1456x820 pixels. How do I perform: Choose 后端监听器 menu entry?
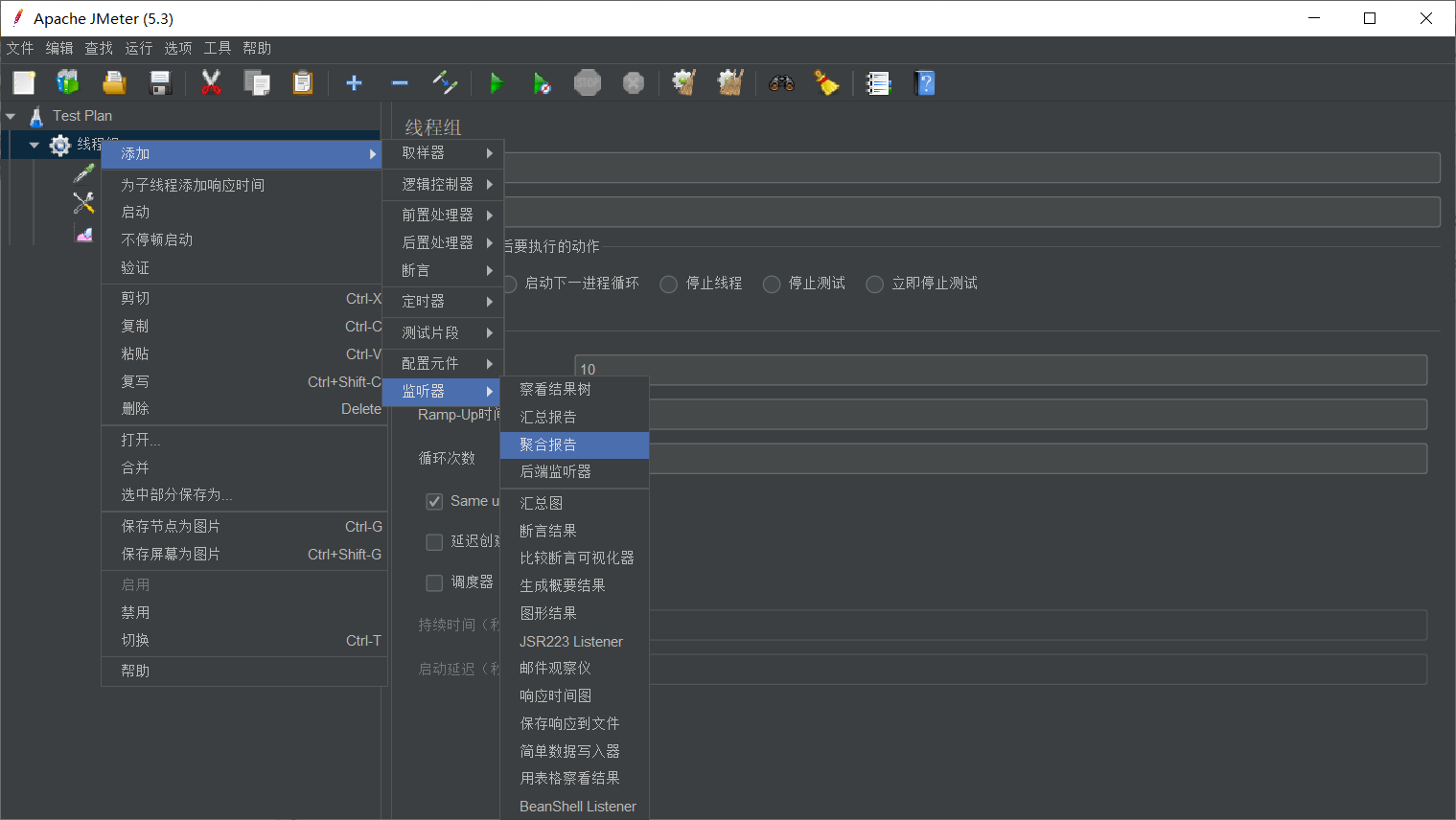pyautogui.click(x=574, y=472)
